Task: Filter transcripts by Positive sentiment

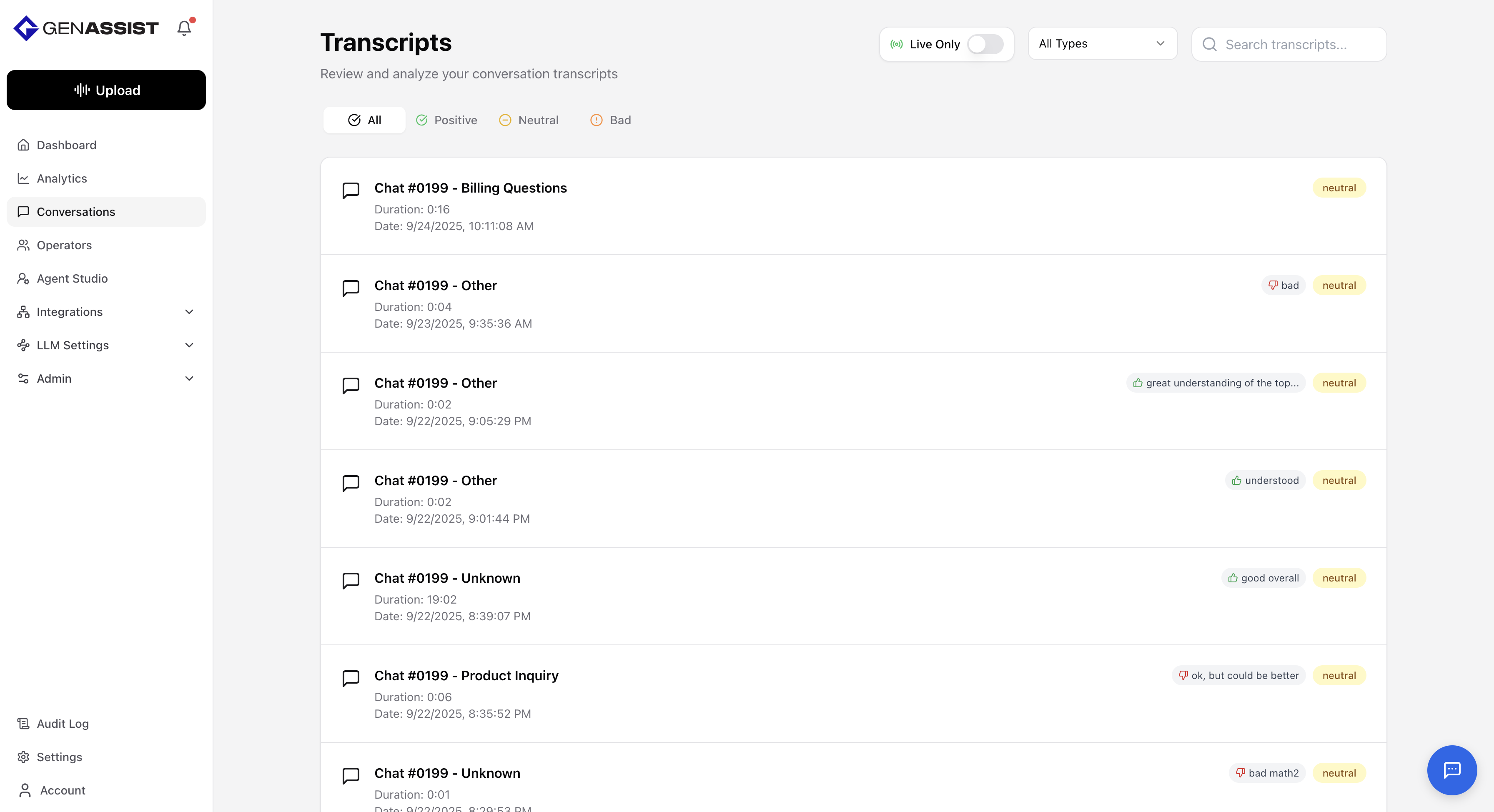Action: click(446, 120)
